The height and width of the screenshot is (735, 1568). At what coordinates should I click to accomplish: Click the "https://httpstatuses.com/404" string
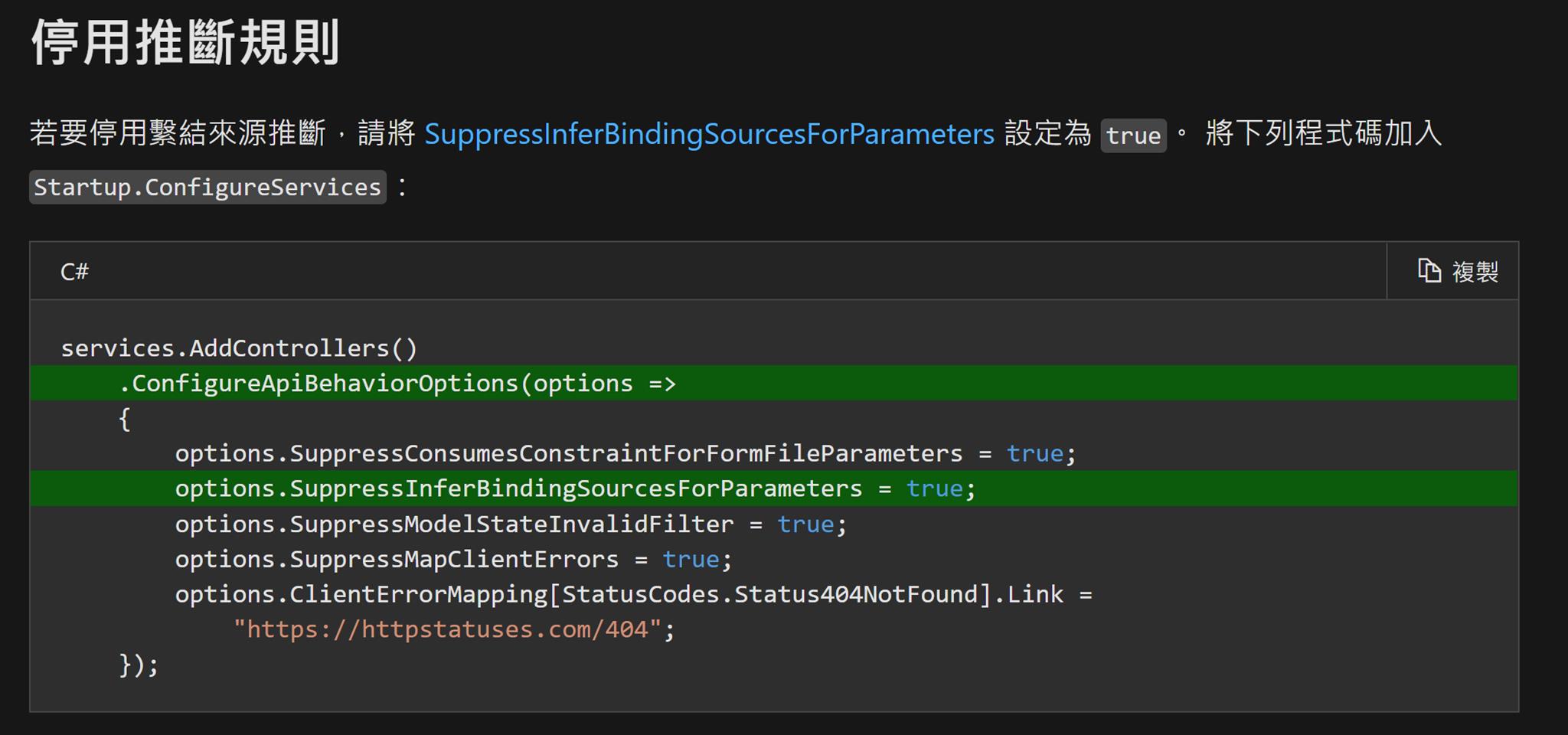447,629
